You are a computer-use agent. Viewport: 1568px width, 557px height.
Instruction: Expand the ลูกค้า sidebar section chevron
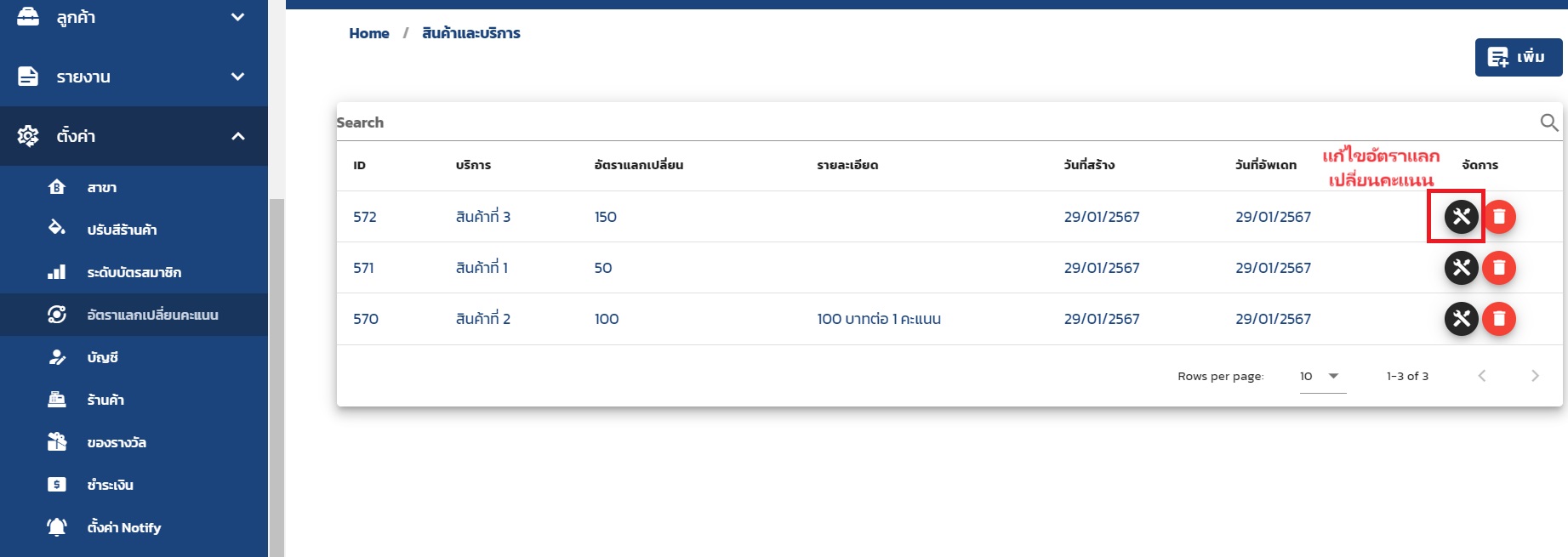[238, 17]
